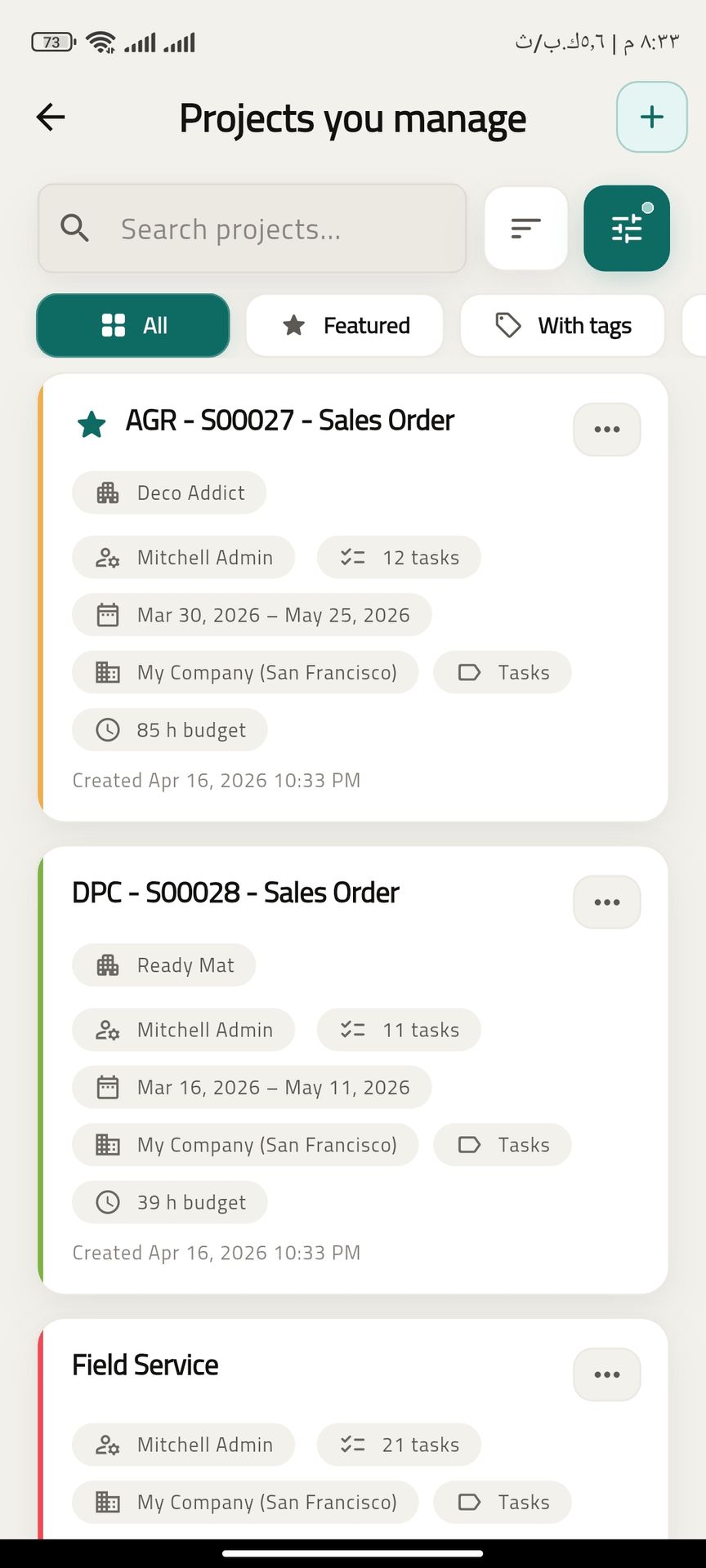706x1568 pixels.
Task: Toggle the favorite star on AGR project
Action: 92,424
